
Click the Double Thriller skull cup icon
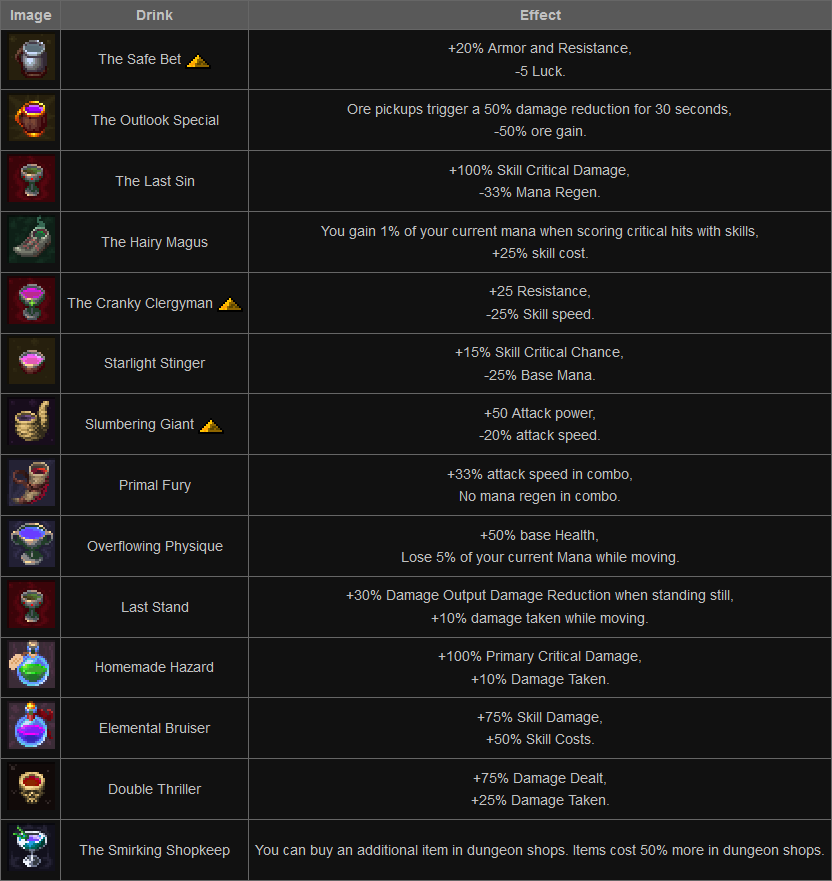point(32,789)
